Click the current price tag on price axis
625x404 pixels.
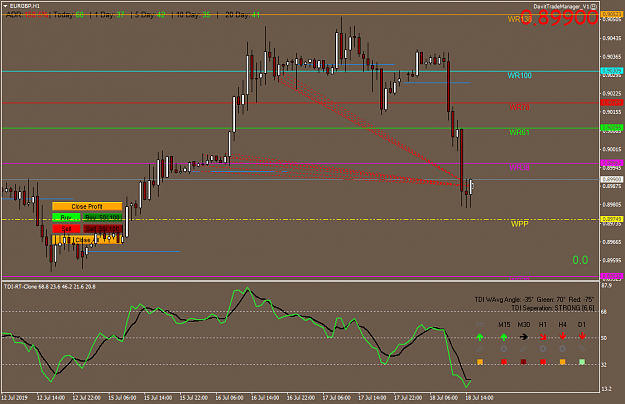(x=611, y=180)
